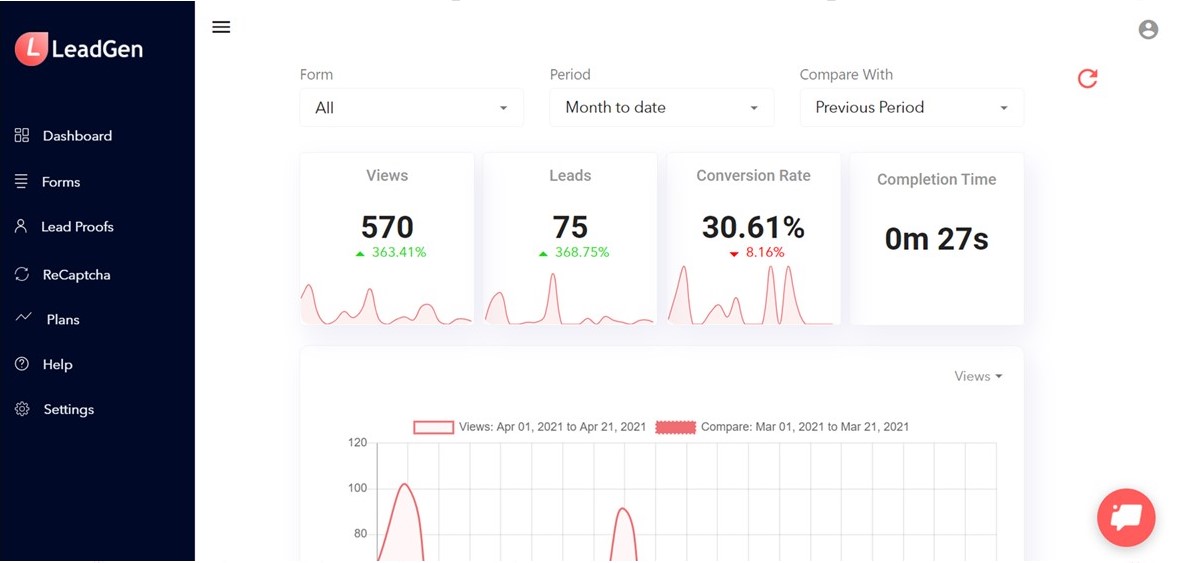The width and height of the screenshot is (1197, 563).
Task: Select the Leads stat card
Action: (570, 238)
